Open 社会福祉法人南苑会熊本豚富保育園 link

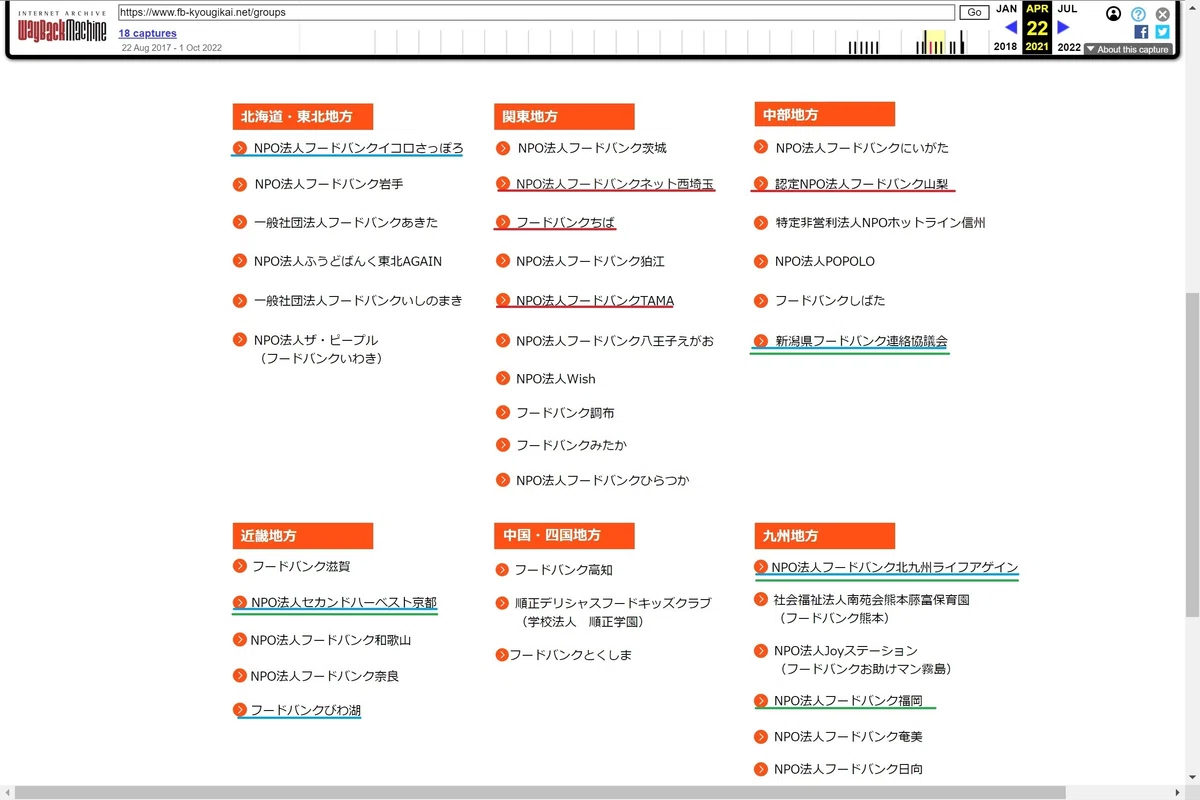coord(872,600)
